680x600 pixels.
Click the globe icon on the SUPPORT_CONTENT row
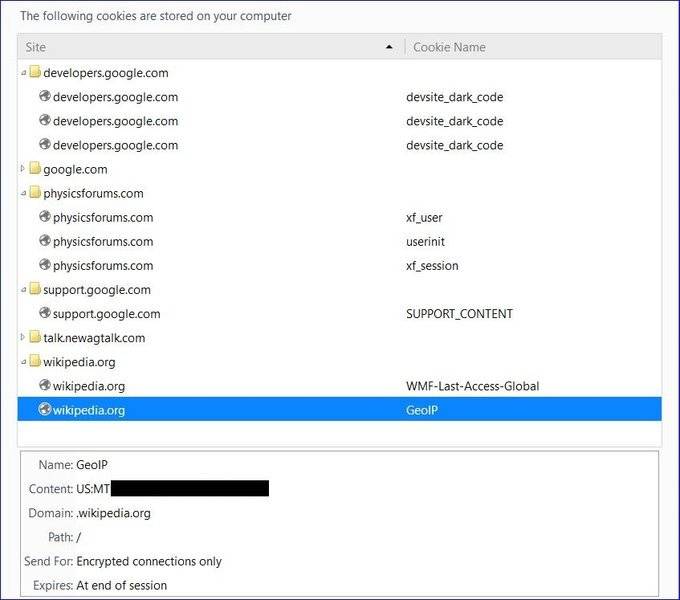point(45,313)
